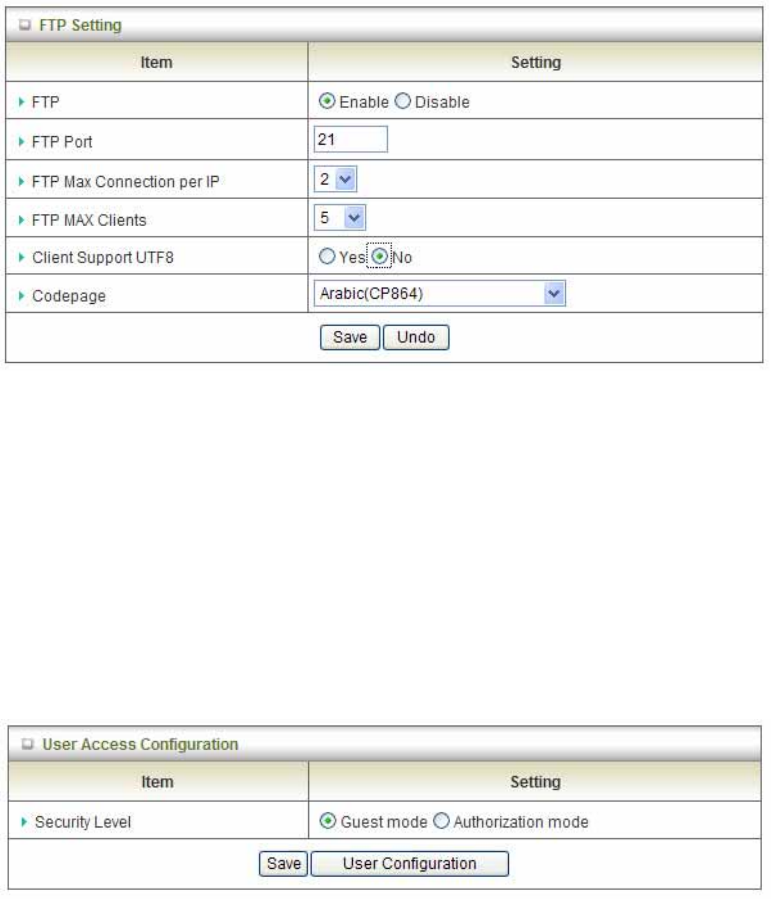Open the Codepage dropdown showing Arabic(CP864)

[440, 294]
